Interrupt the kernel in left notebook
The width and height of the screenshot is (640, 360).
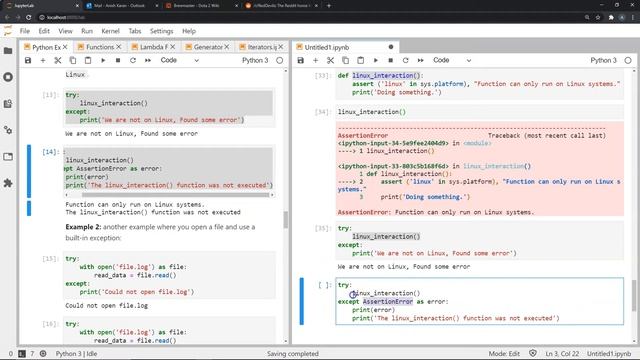click(x=118, y=60)
